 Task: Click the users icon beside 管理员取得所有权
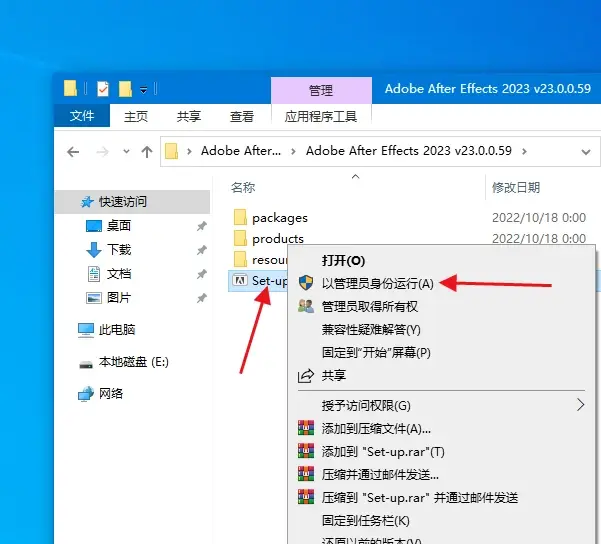306,306
